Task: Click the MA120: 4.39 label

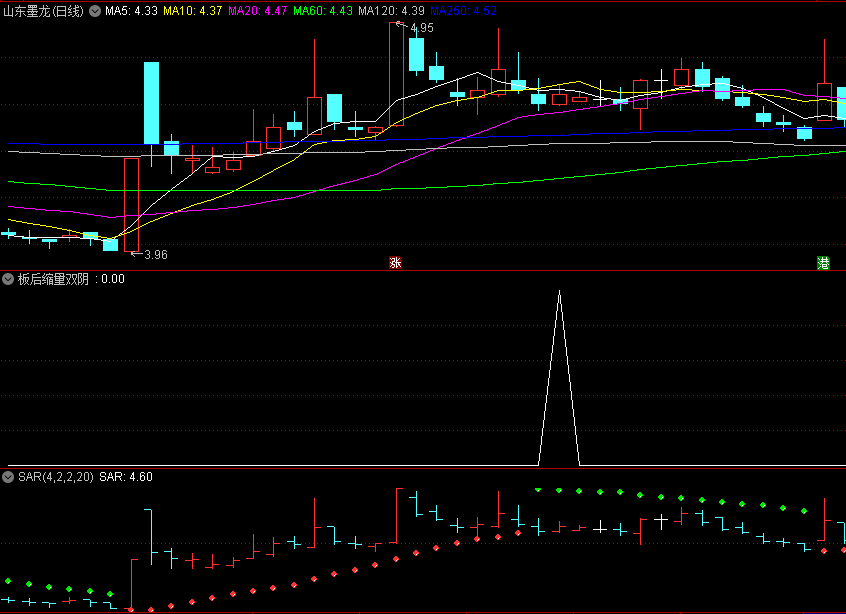Action: [391, 11]
